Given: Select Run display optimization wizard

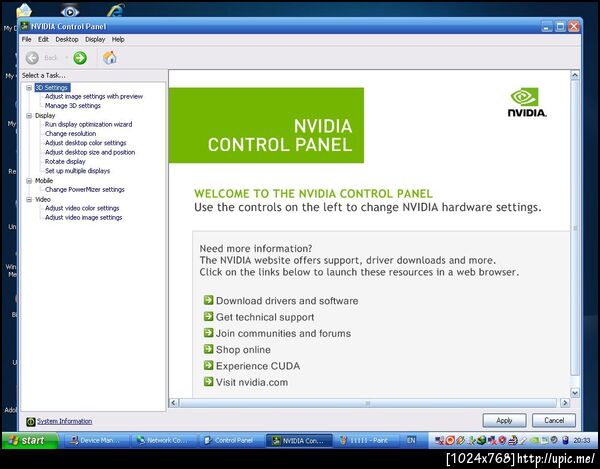Looking at the screenshot, I should tap(88, 124).
